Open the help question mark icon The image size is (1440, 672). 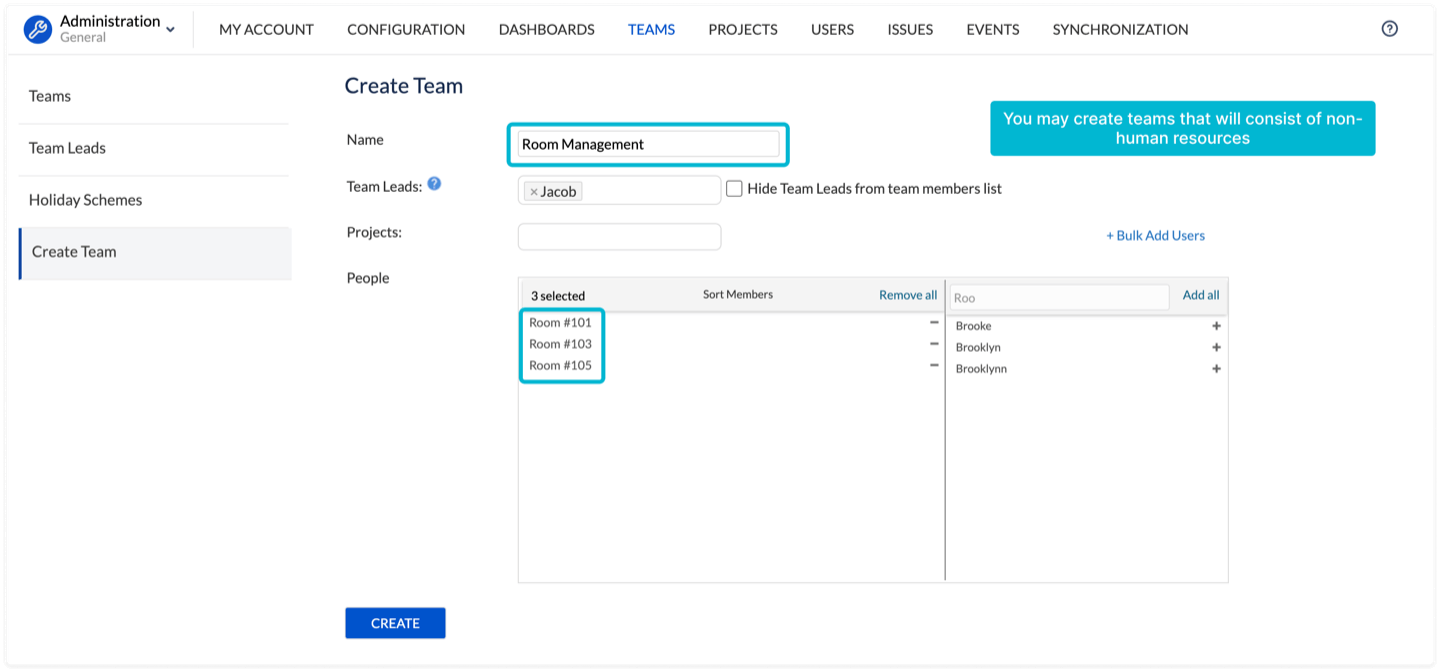coord(1389,29)
